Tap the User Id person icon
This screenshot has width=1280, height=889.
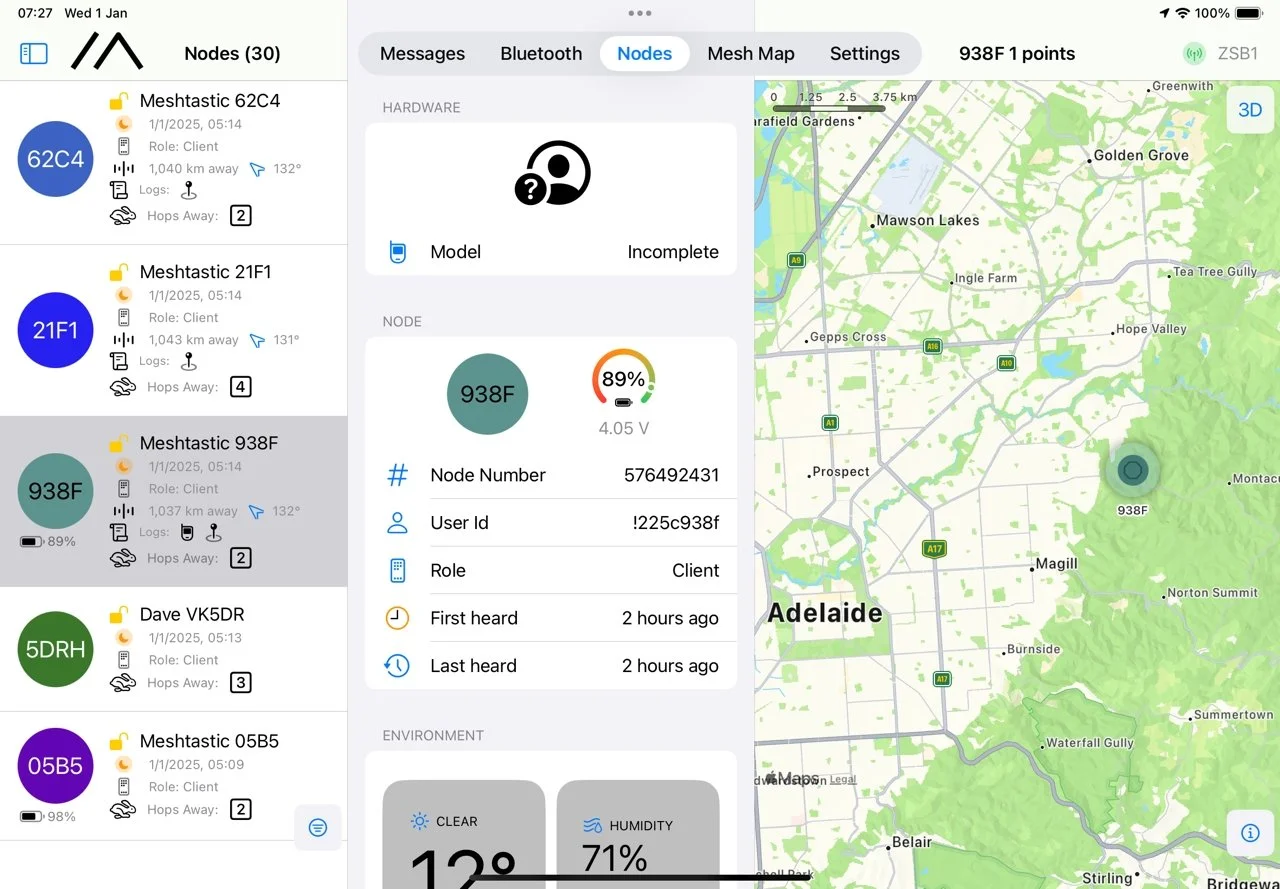[397, 523]
